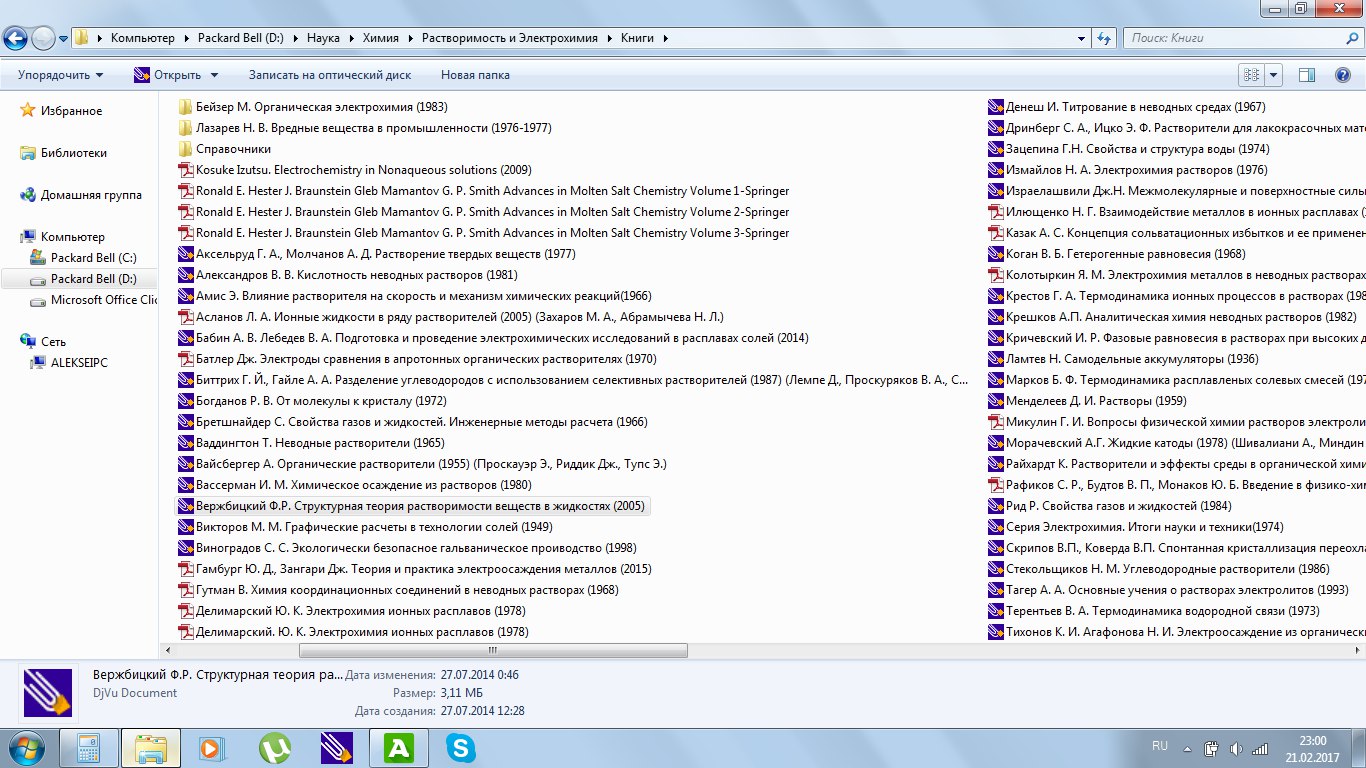Image resolution: width=1366 pixels, height=768 pixels.
Task: Open the Help question mark icon
Action: [x=1343, y=75]
